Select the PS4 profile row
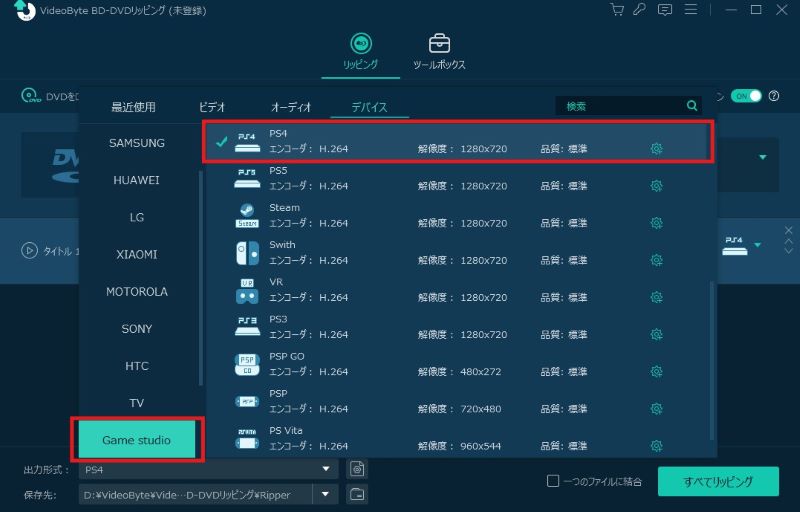 (x=458, y=142)
